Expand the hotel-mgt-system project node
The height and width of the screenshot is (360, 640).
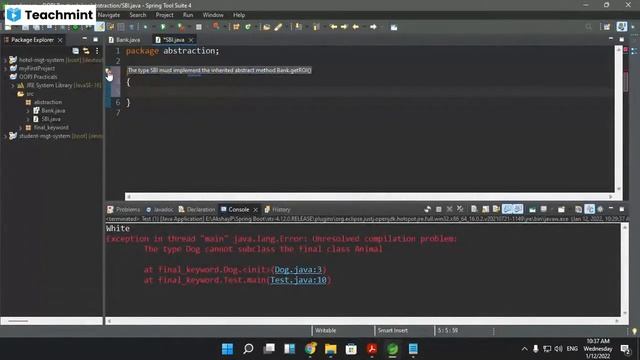pos(6,60)
